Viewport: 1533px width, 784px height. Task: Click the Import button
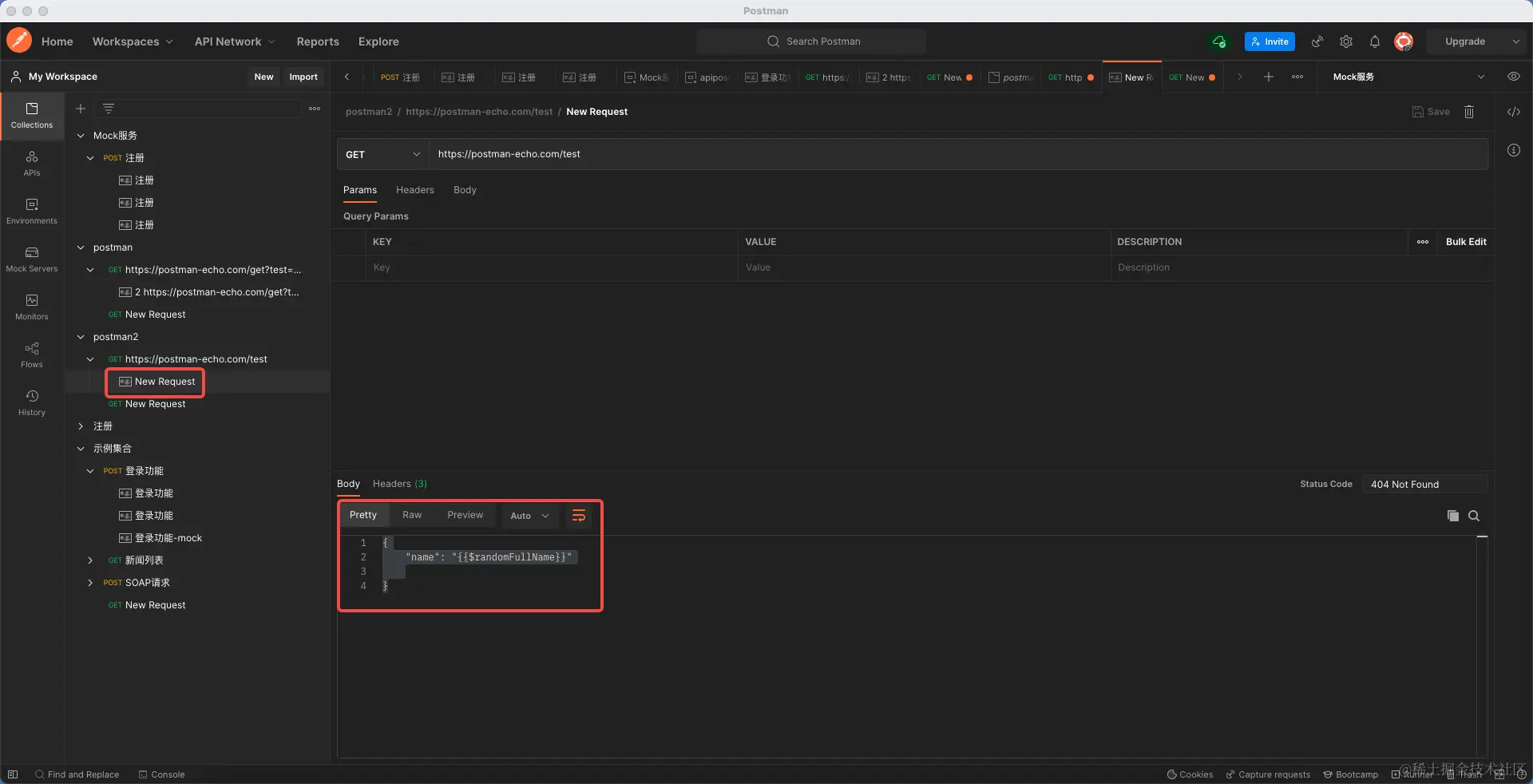[303, 77]
